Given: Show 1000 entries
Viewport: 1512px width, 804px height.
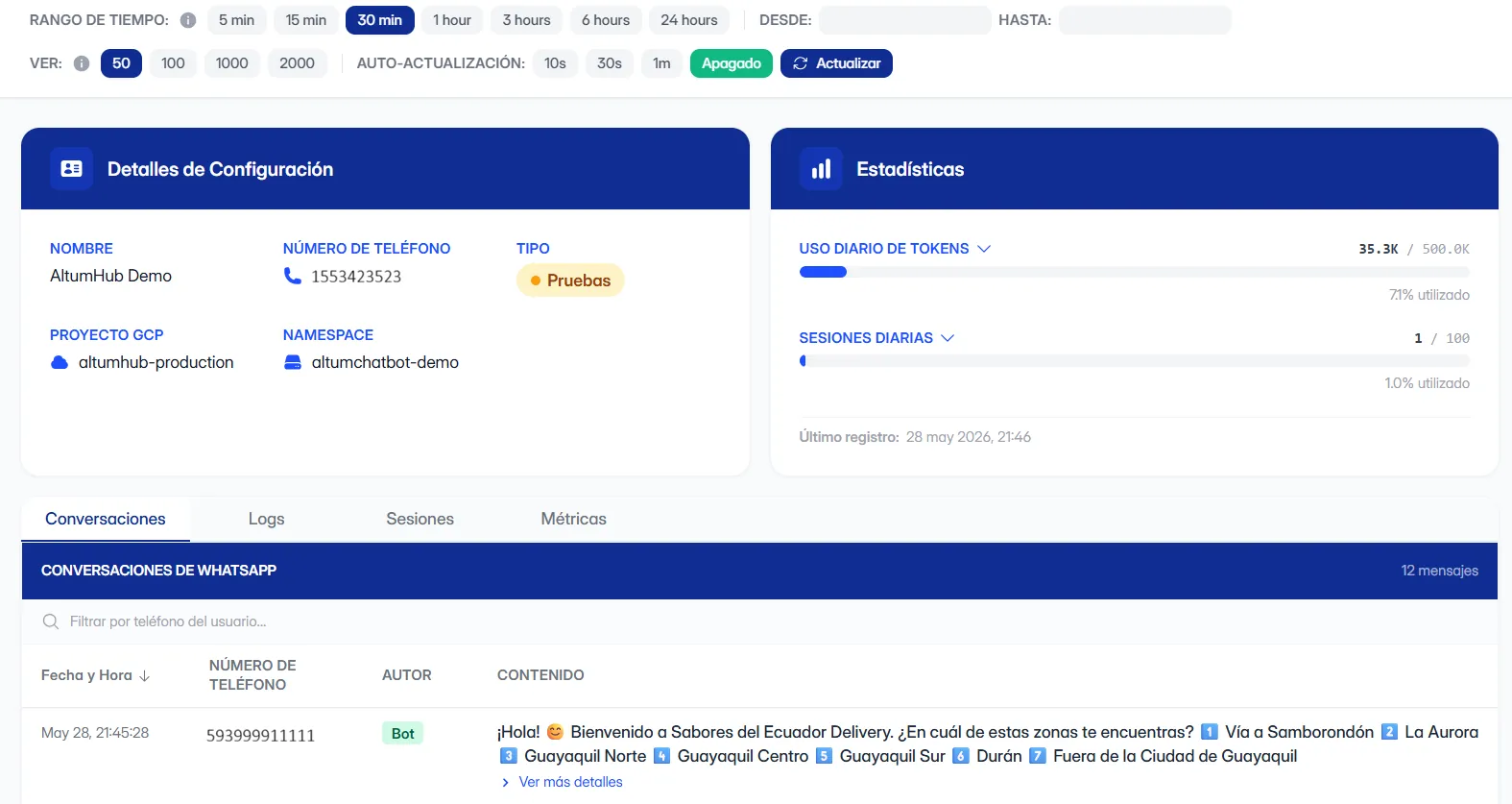Looking at the screenshot, I should coord(231,63).
